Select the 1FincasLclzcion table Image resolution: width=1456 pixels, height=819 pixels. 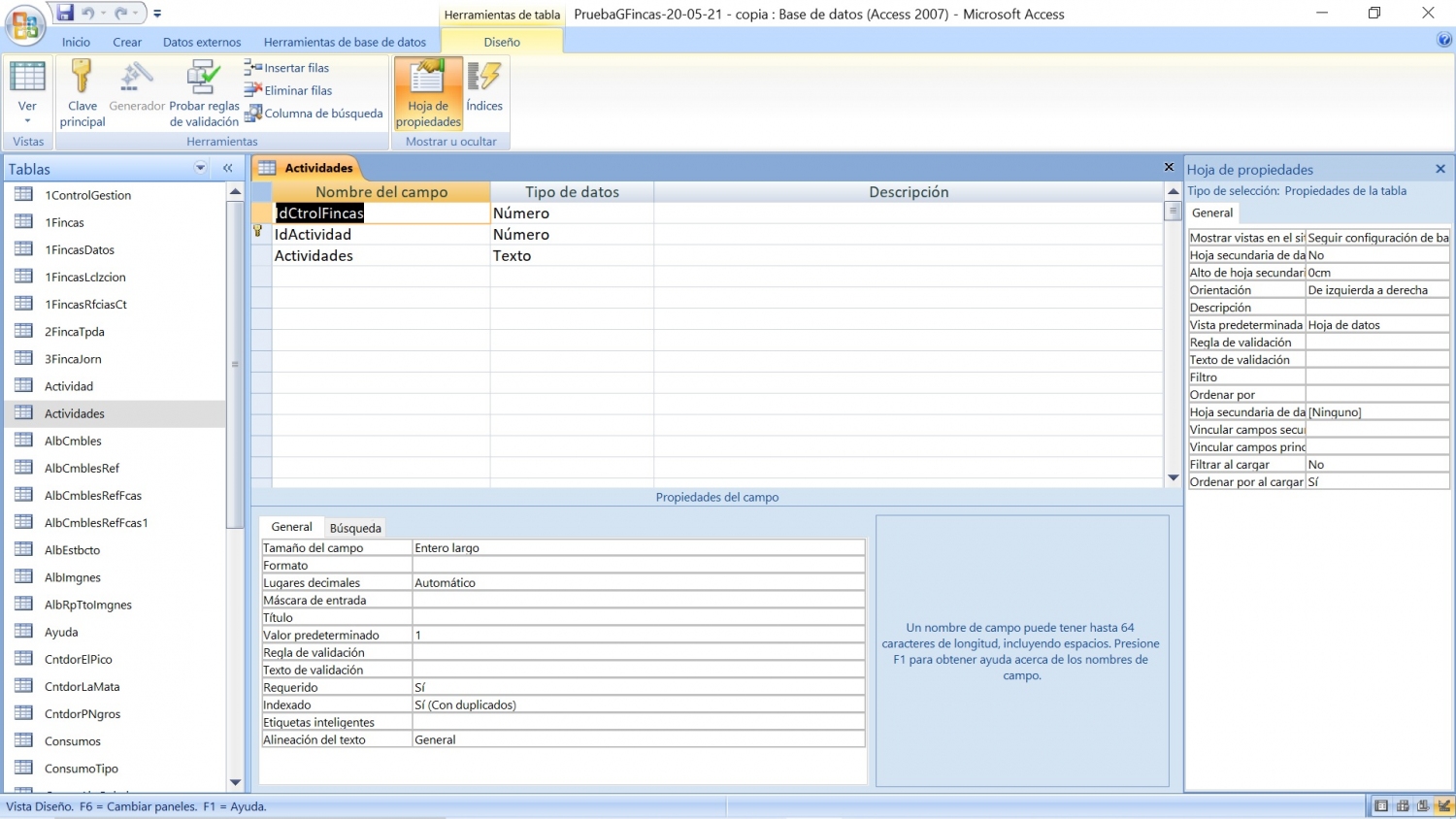[84, 277]
